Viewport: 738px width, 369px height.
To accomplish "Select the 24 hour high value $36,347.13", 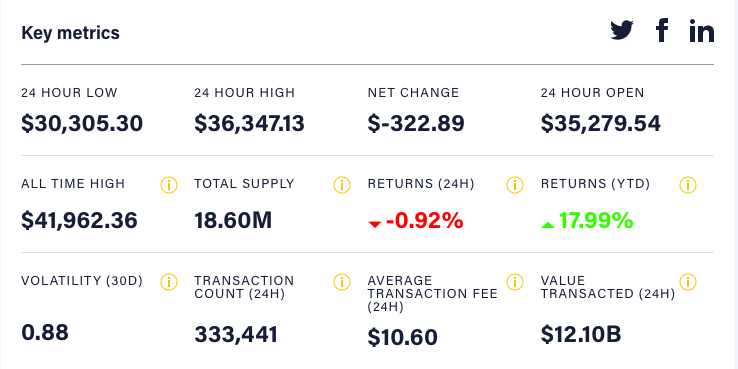I will tap(249, 124).
